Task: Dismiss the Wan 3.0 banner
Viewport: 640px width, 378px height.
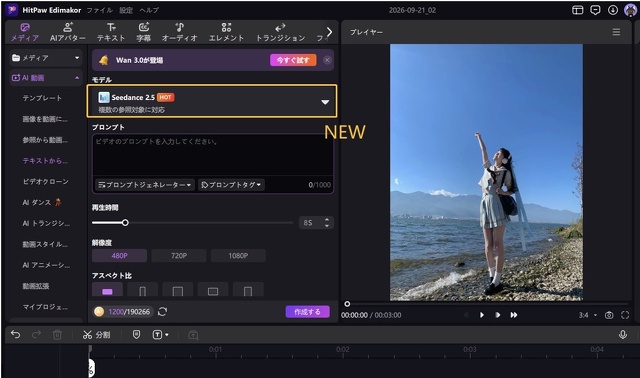Action: click(327, 60)
